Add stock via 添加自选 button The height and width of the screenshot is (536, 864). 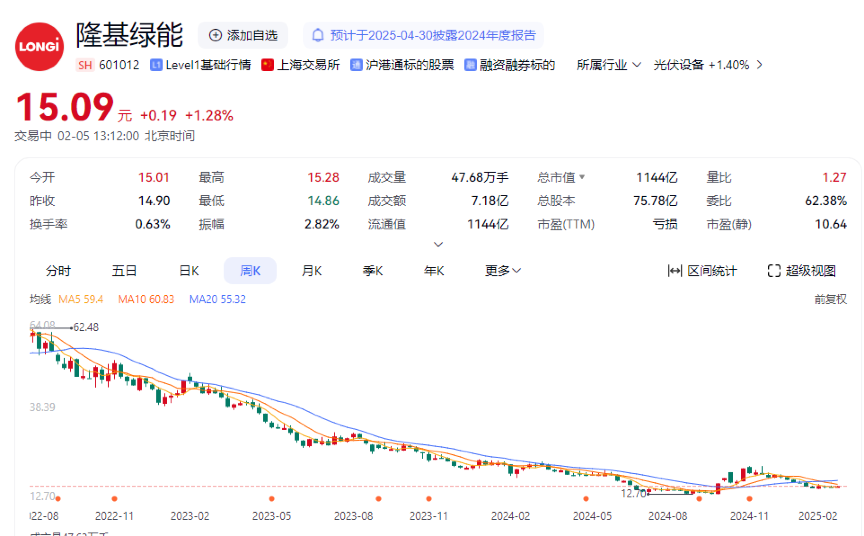[x=243, y=35]
